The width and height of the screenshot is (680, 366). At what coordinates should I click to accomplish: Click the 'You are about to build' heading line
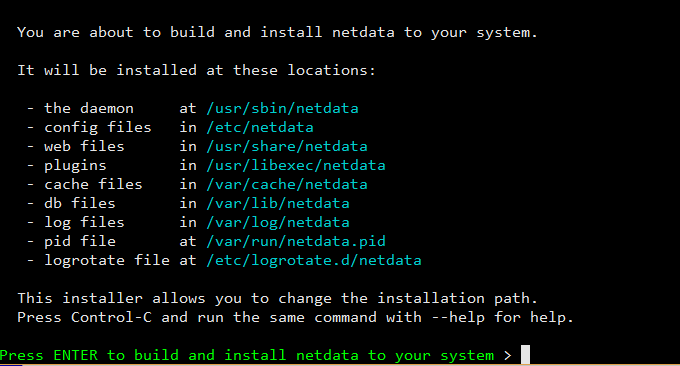278,33
